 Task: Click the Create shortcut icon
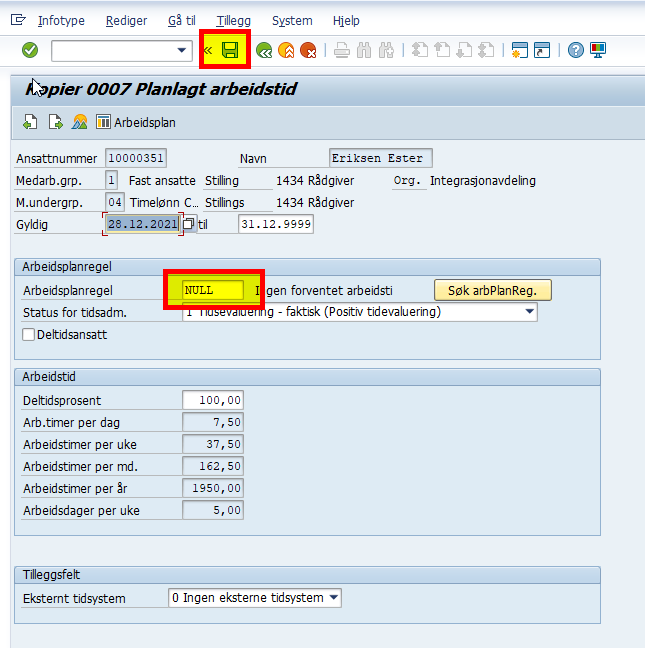tap(542, 50)
